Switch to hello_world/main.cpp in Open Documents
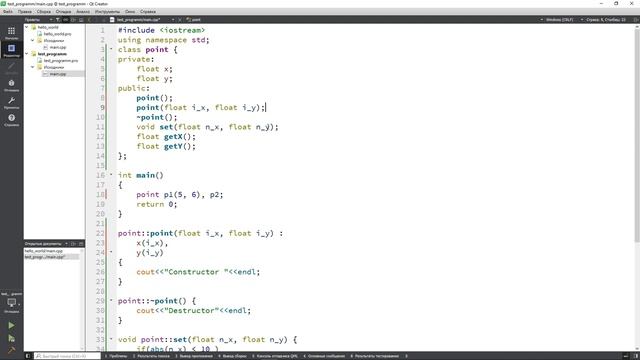Viewport: 640px width, 360px height. (44, 251)
